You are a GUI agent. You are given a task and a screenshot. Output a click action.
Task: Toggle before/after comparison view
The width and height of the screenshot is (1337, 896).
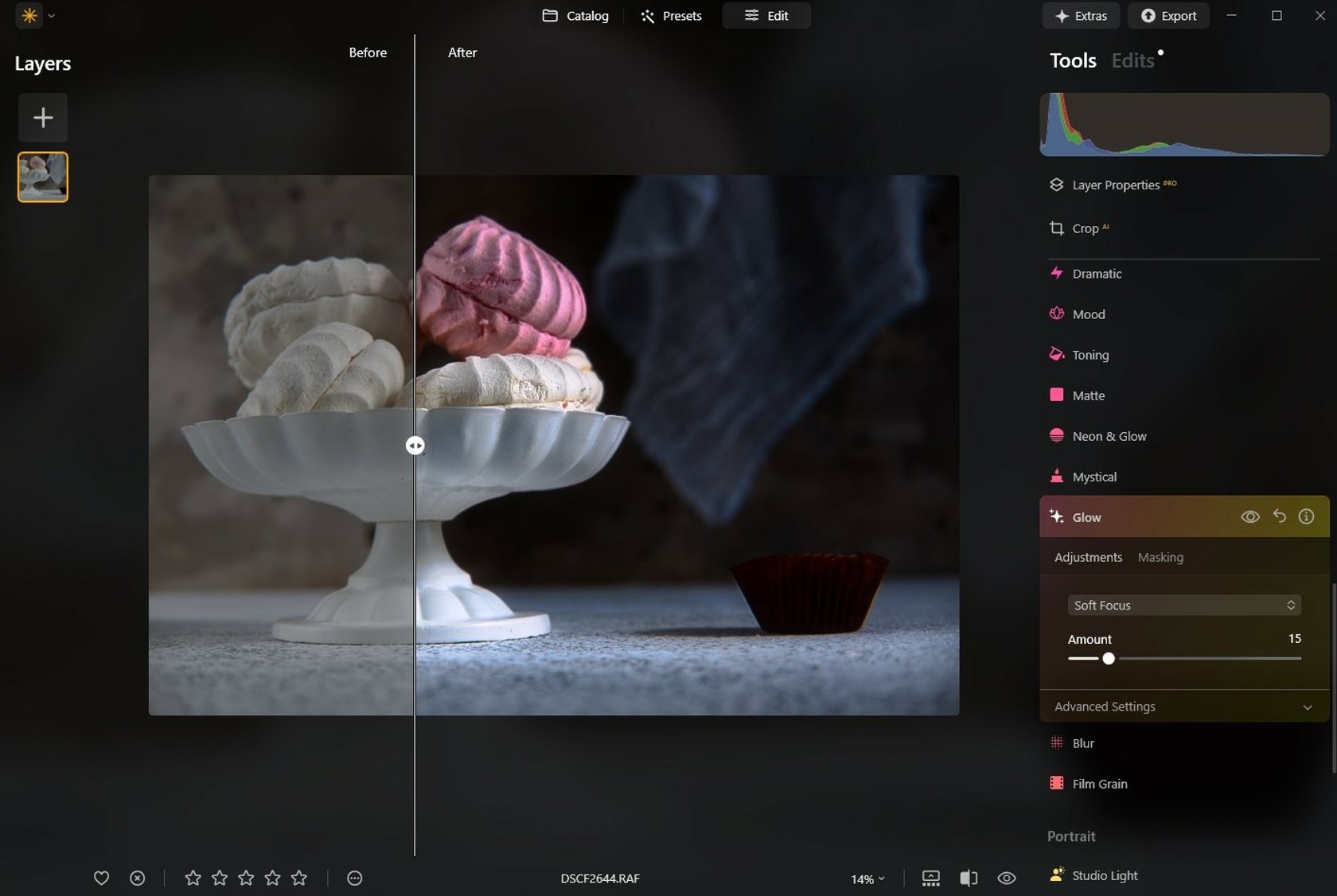pos(968,878)
